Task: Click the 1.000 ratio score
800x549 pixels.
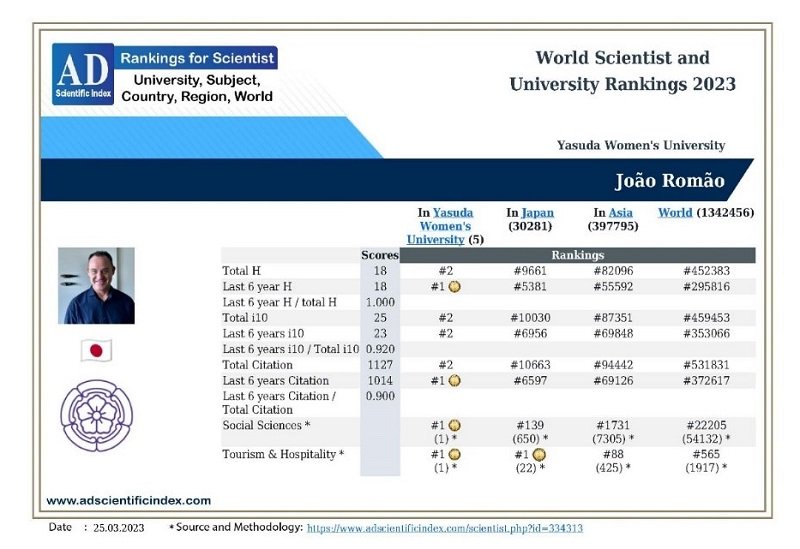Action: click(x=380, y=302)
